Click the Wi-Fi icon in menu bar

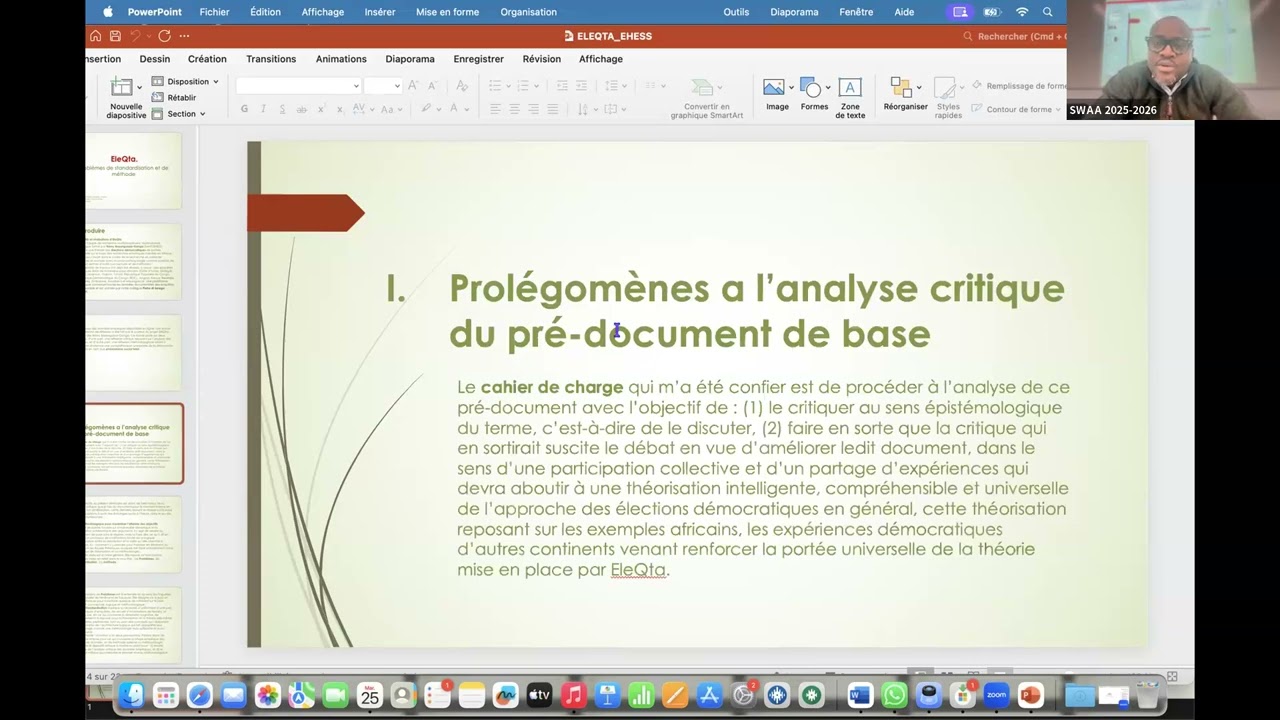click(1022, 12)
